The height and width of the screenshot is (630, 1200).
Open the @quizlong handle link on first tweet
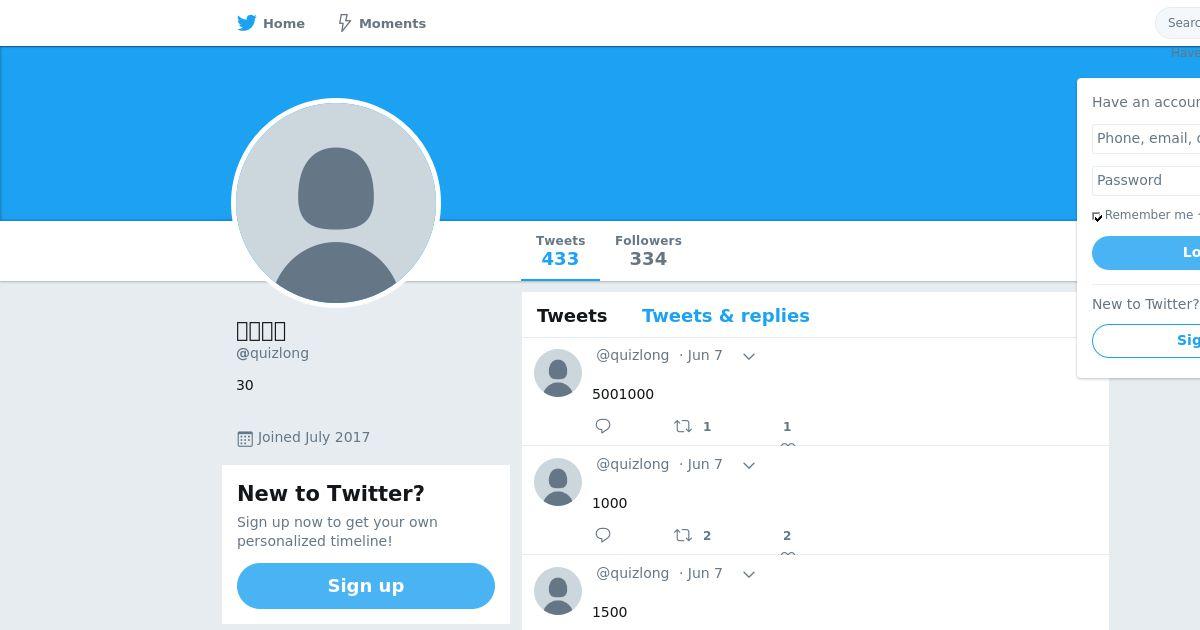(x=632, y=355)
